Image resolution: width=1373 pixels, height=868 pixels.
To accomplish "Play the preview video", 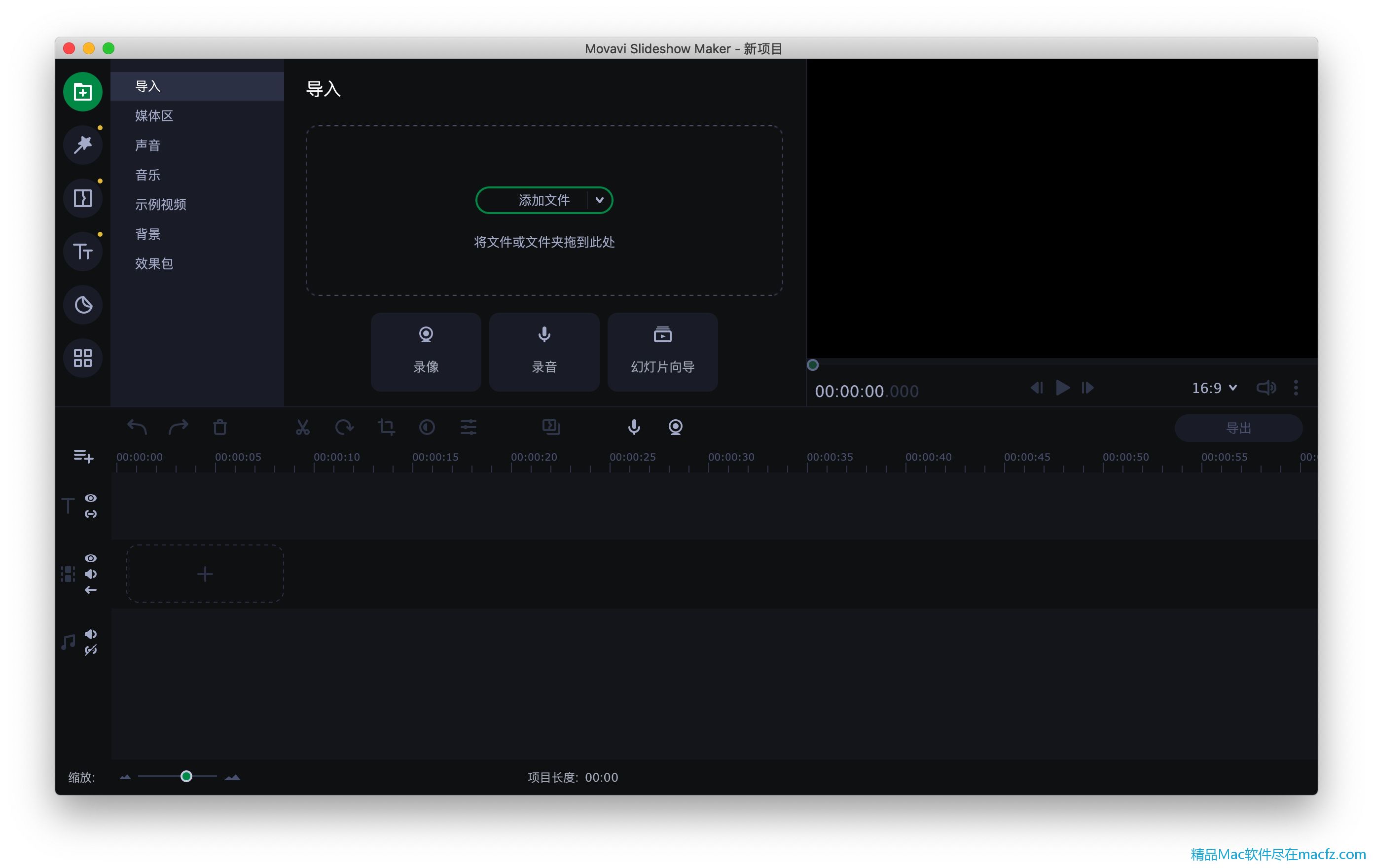I will [x=1063, y=388].
